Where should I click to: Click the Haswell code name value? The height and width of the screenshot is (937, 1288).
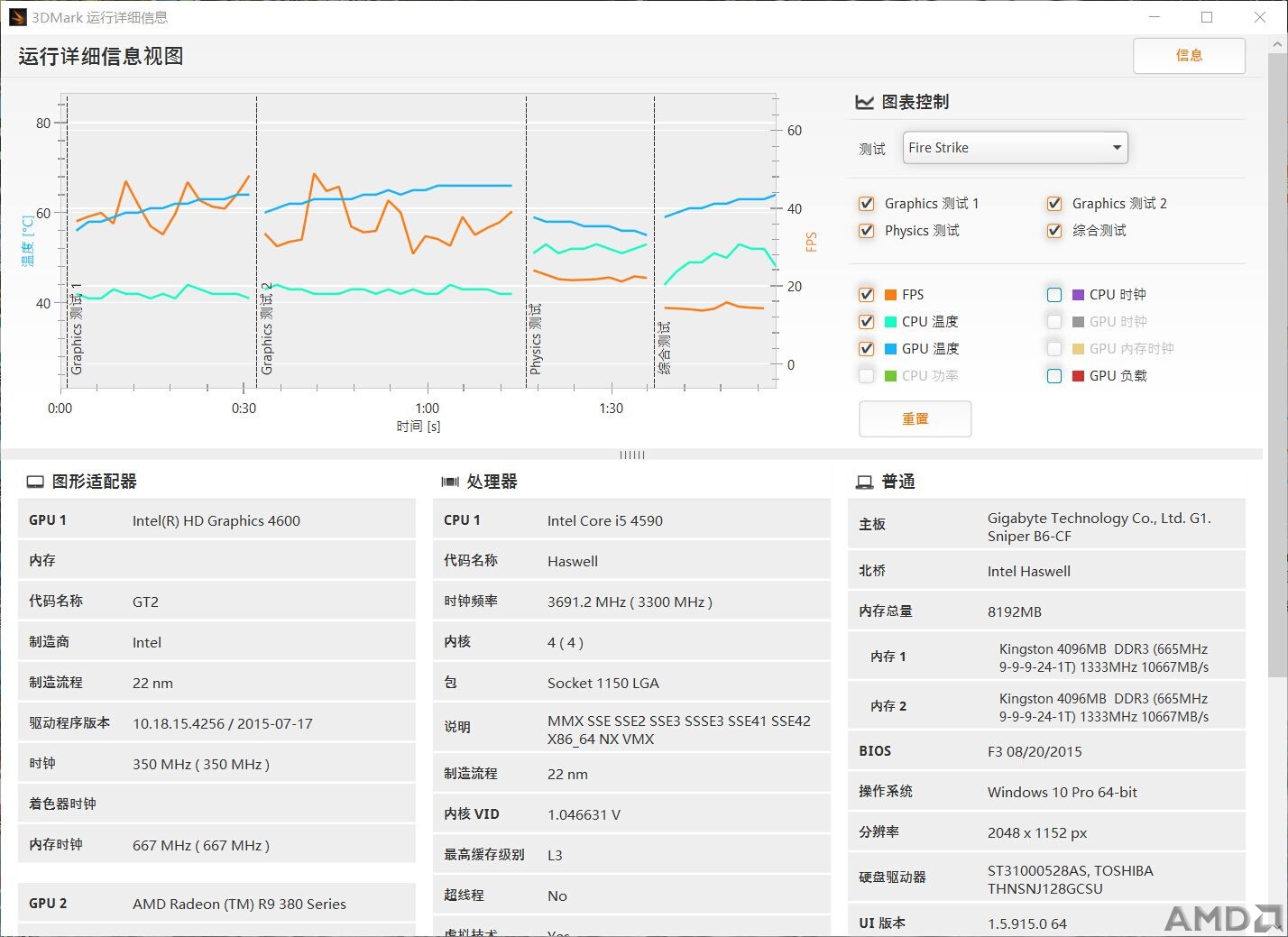573,562
